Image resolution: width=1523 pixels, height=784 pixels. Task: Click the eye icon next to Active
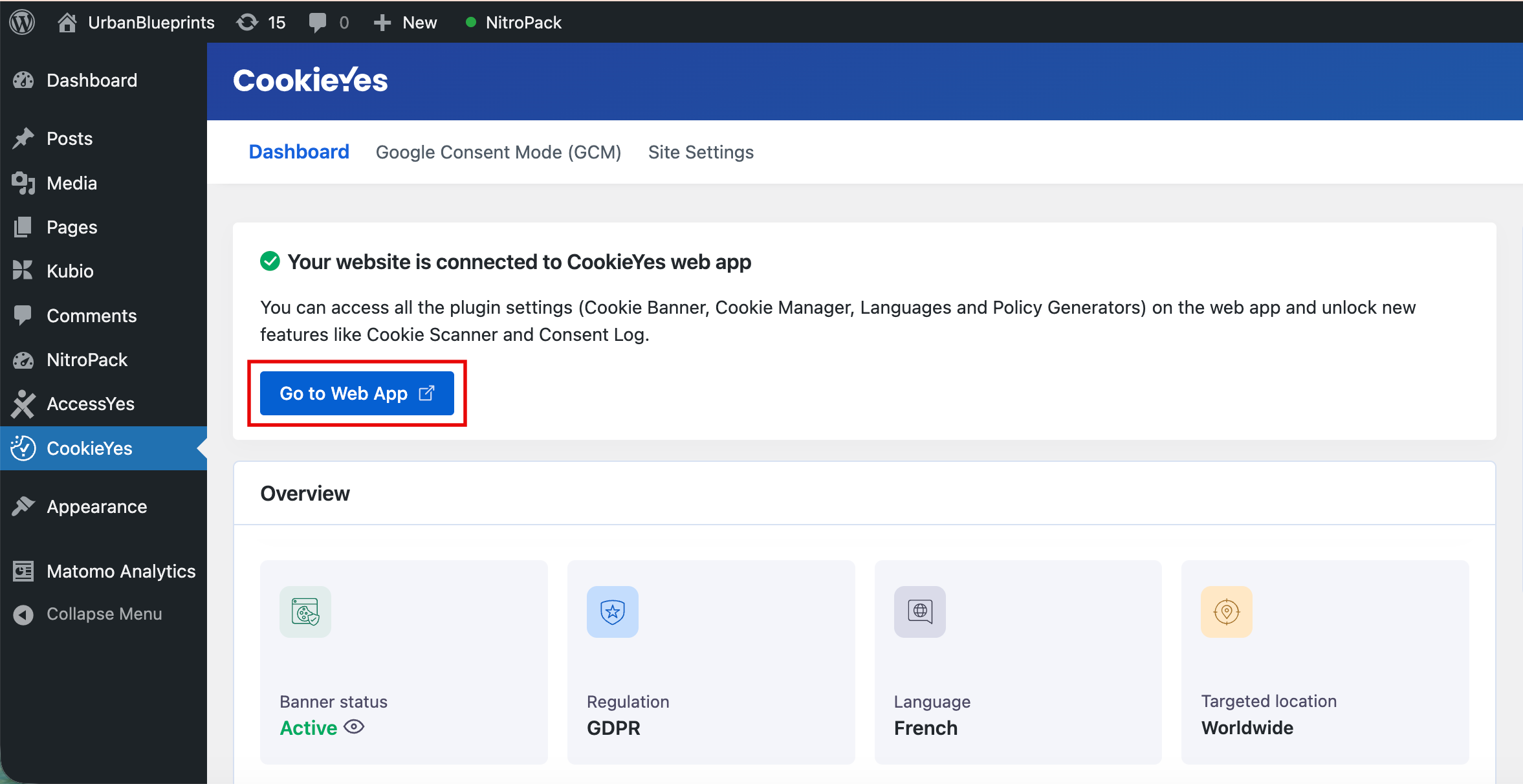point(354,727)
